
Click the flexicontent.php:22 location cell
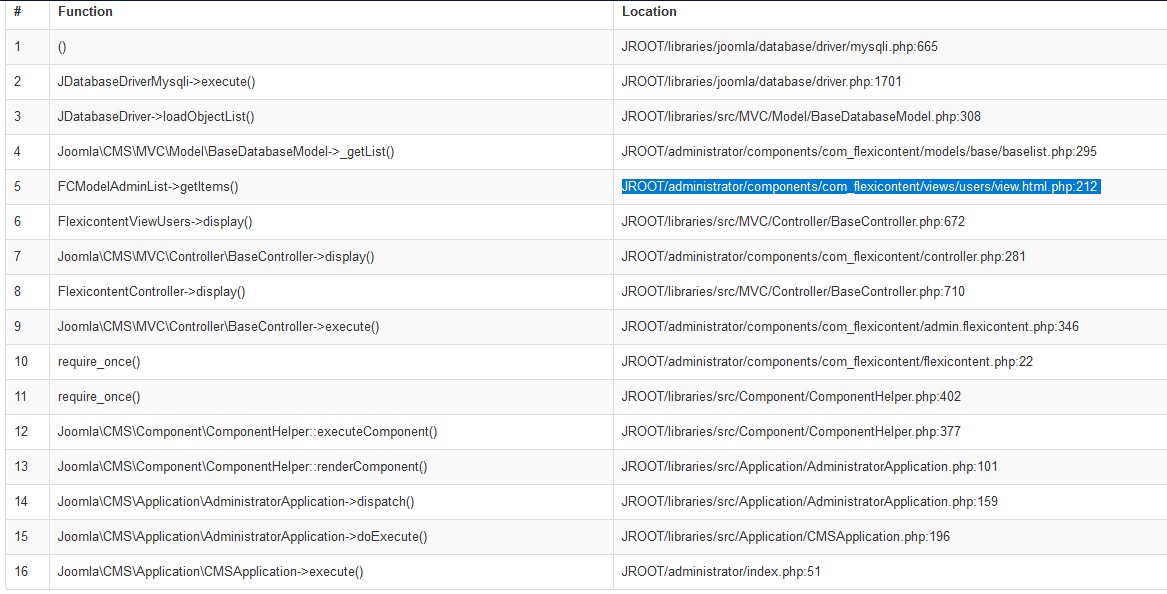click(826, 362)
